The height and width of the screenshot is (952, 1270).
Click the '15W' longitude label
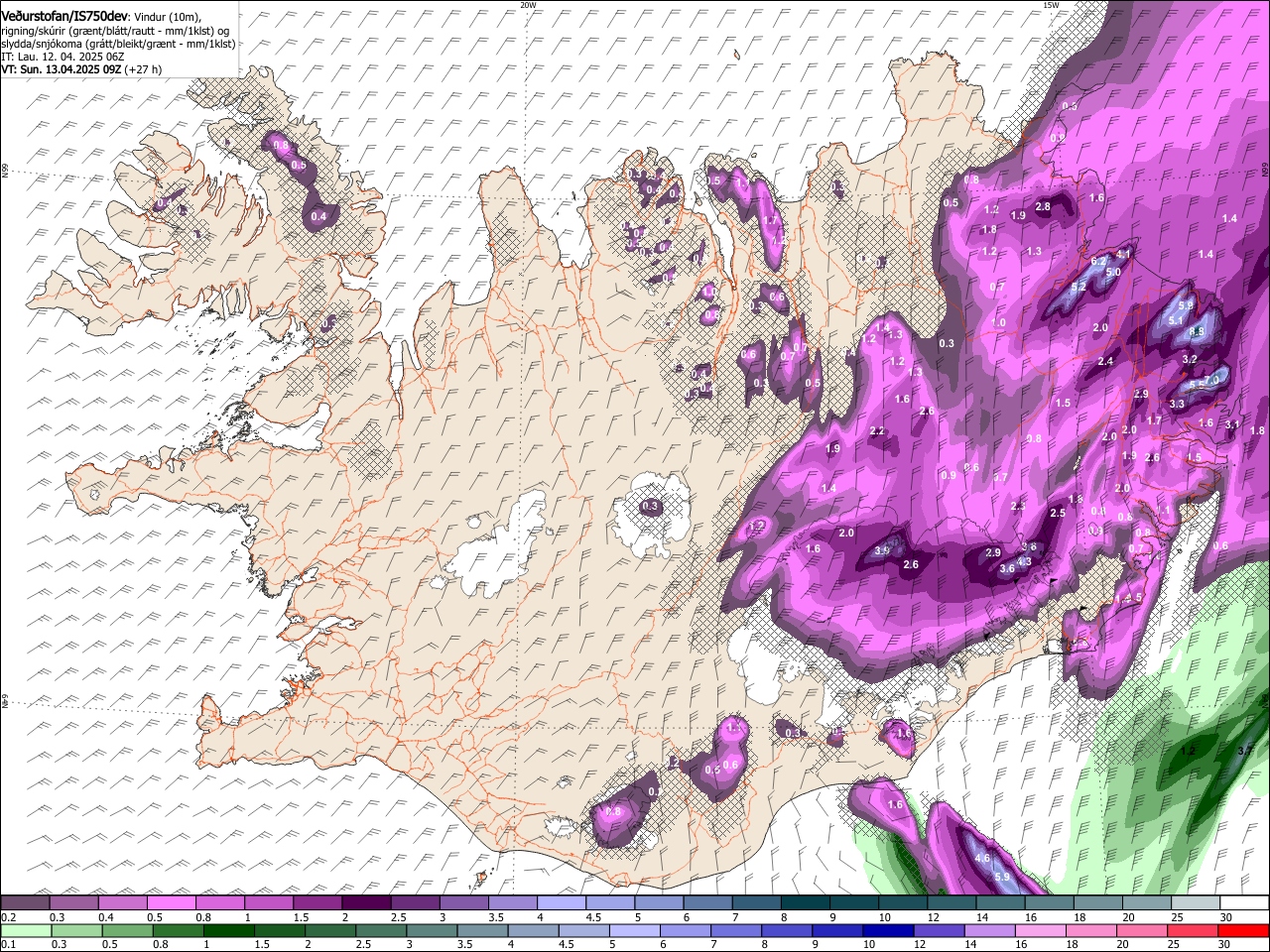(x=1051, y=5)
